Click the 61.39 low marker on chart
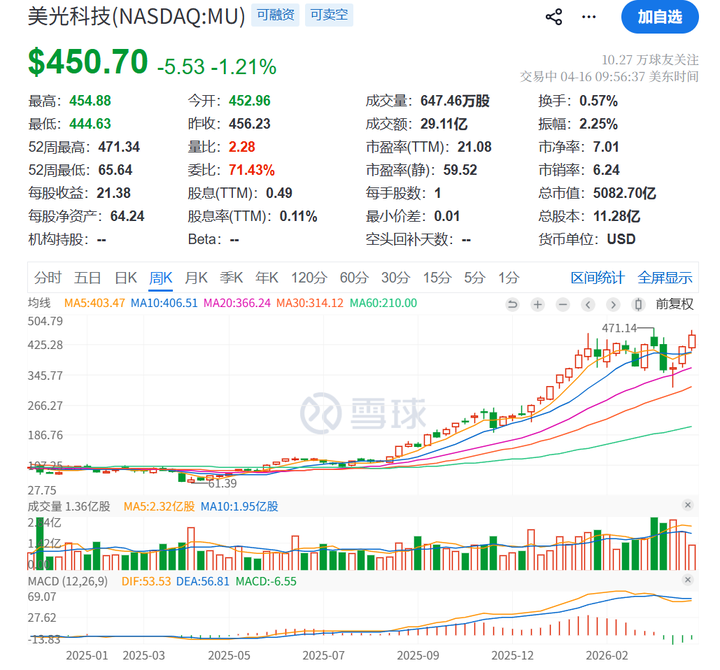Image resolution: width=720 pixels, height=670 pixels. [x=222, y=483]
